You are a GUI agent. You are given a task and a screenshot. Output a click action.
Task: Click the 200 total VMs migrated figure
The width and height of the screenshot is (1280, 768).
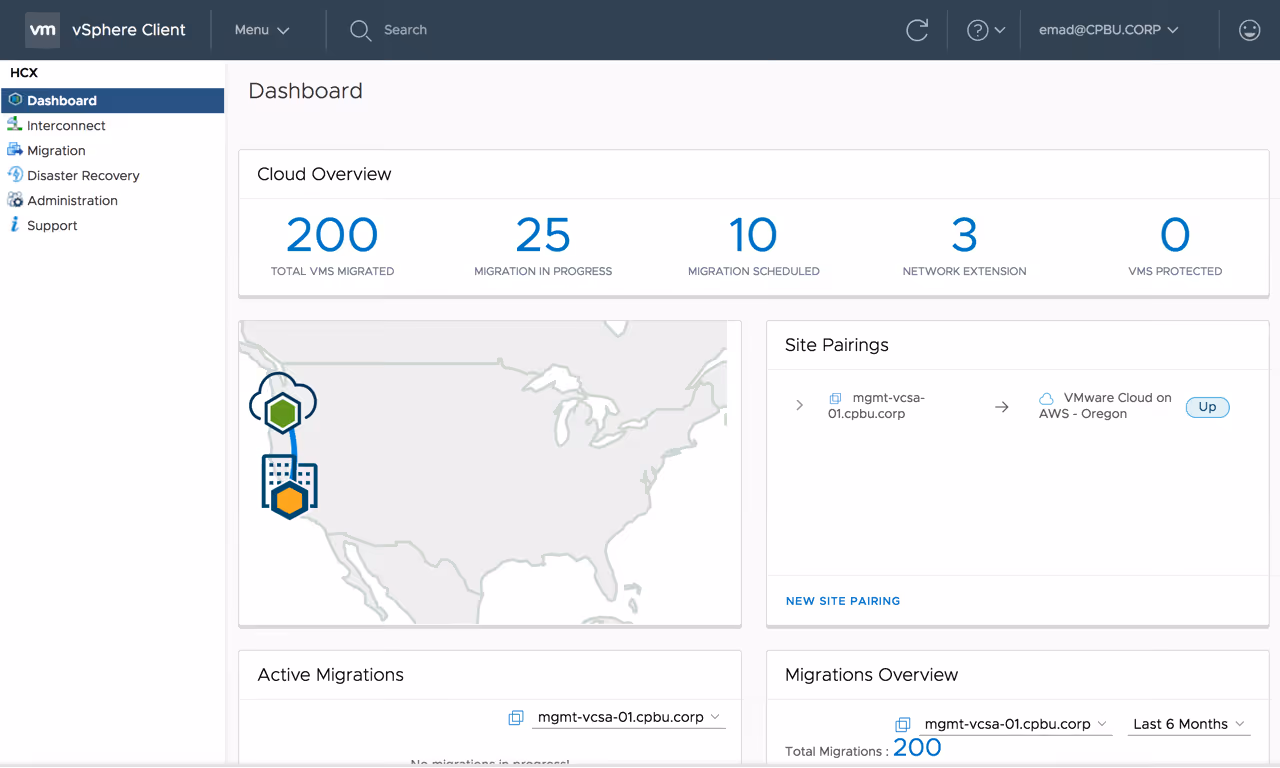pos(332,236)
